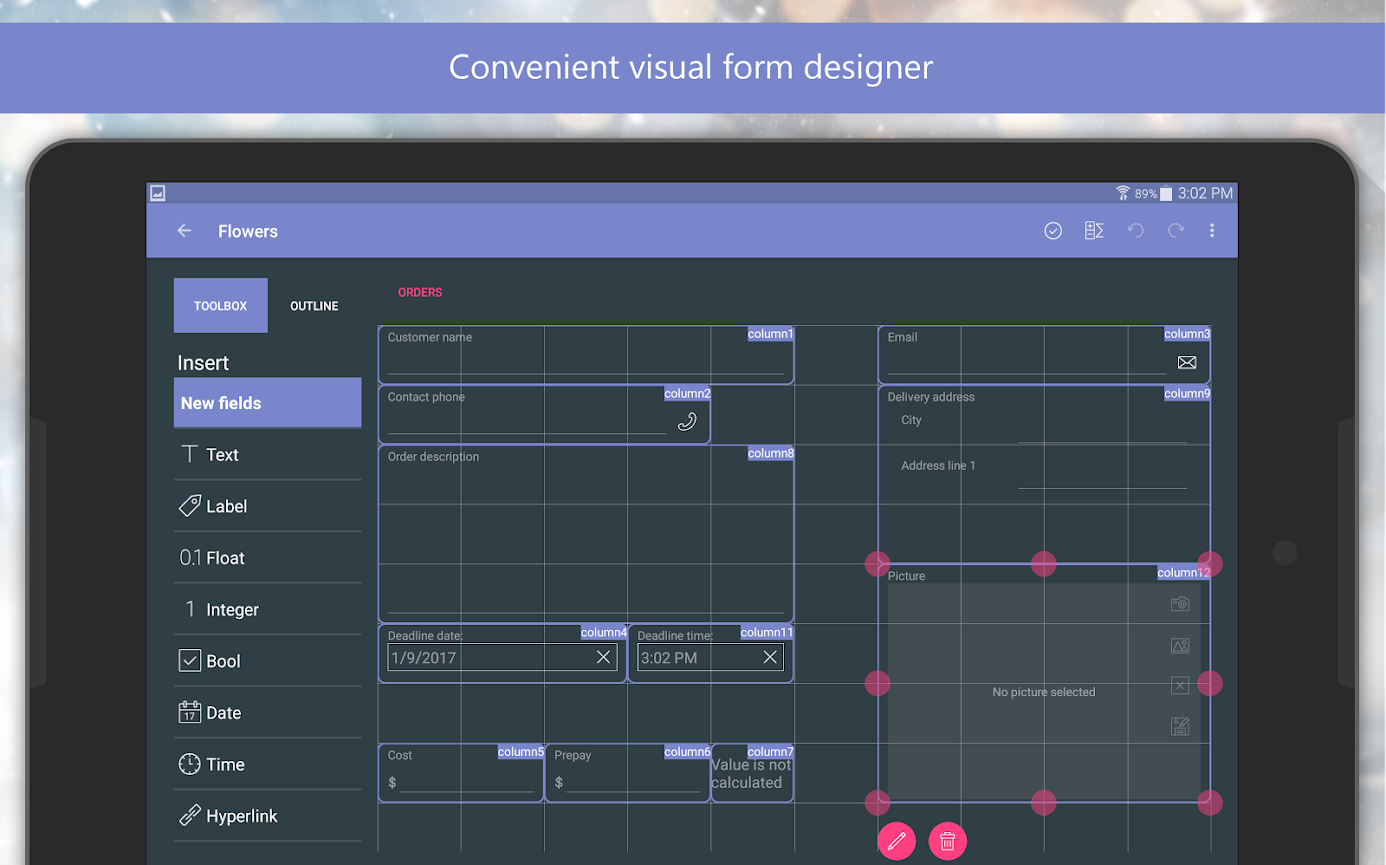Clear the deadline date with the X
1386x865 pixels.
point(603,657)
